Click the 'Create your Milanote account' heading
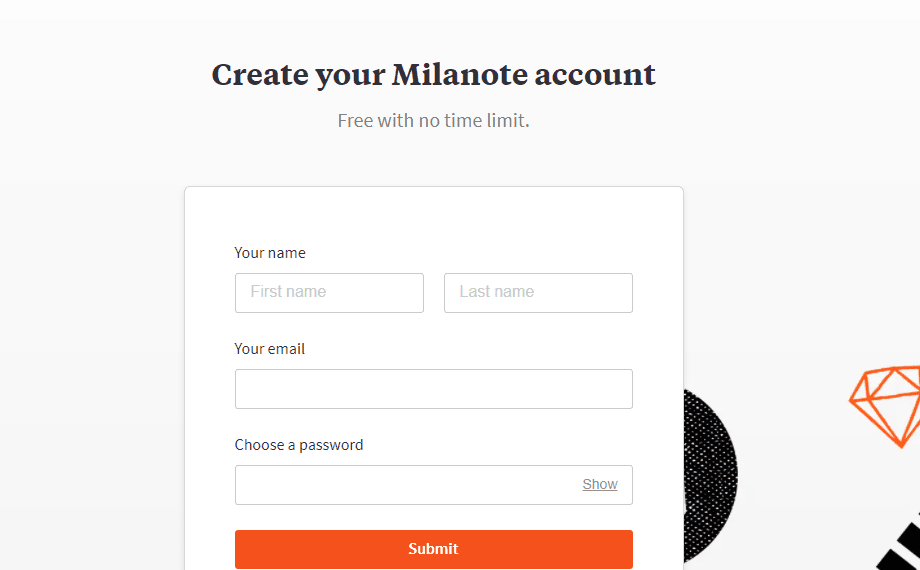The width and height of the screenshot is (920, 570). tap(434, 75)
